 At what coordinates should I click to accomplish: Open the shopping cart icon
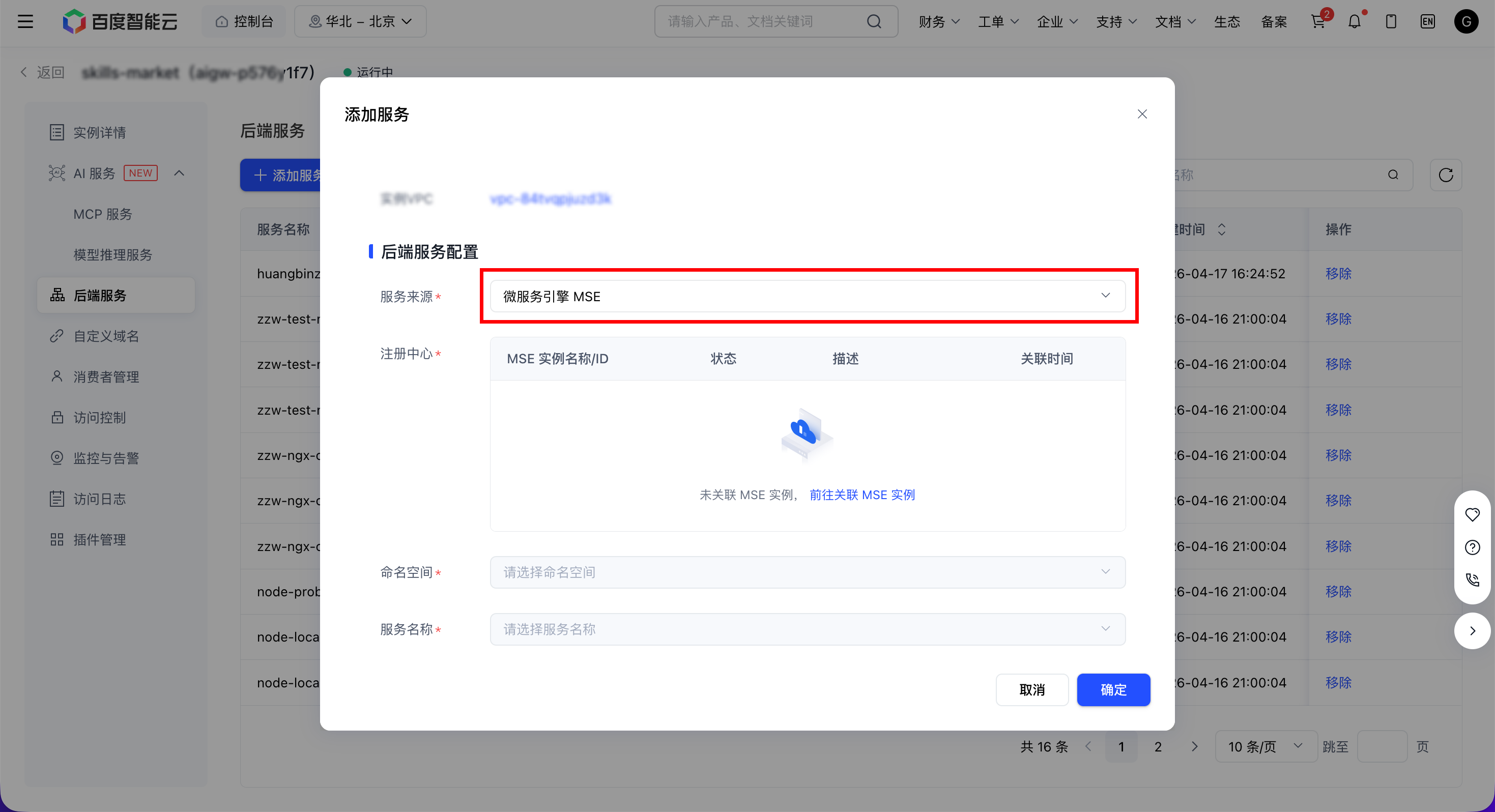(x=1318, y=21)
